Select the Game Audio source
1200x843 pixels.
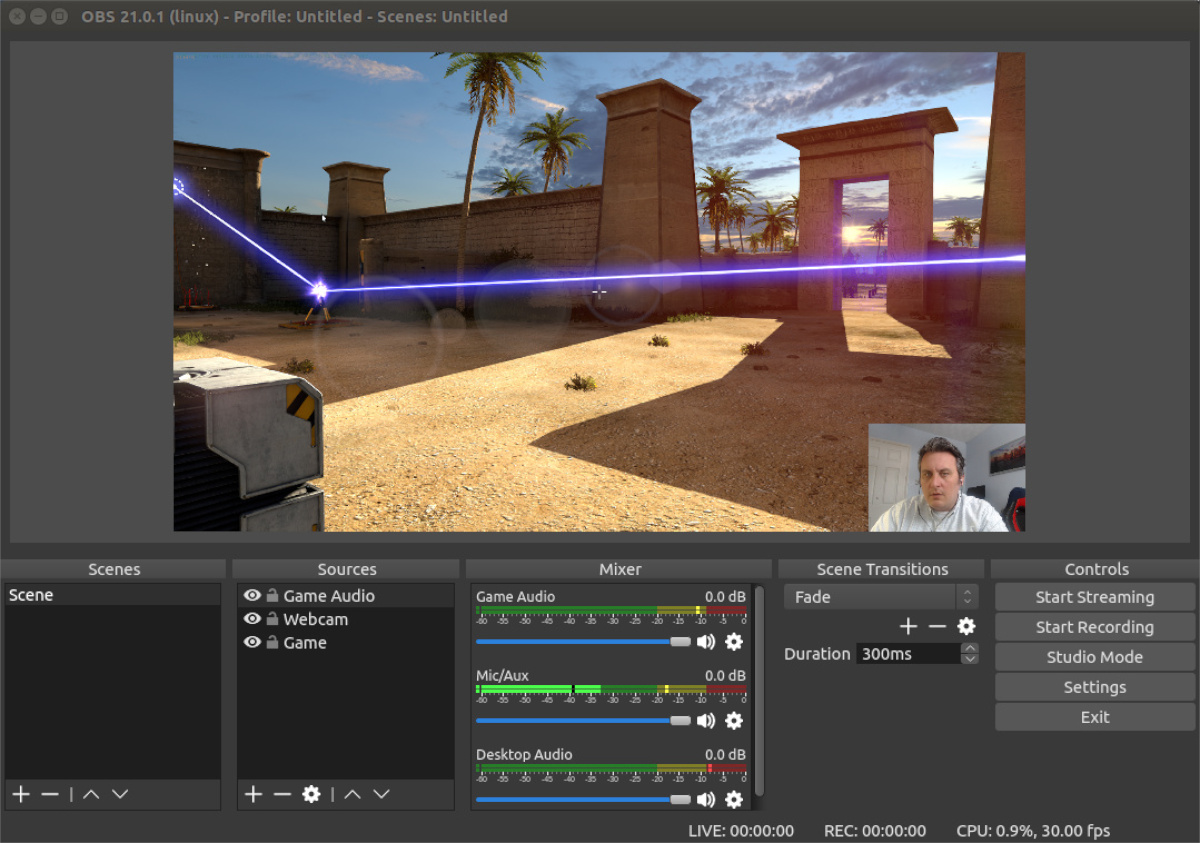(x=330, y=595)
